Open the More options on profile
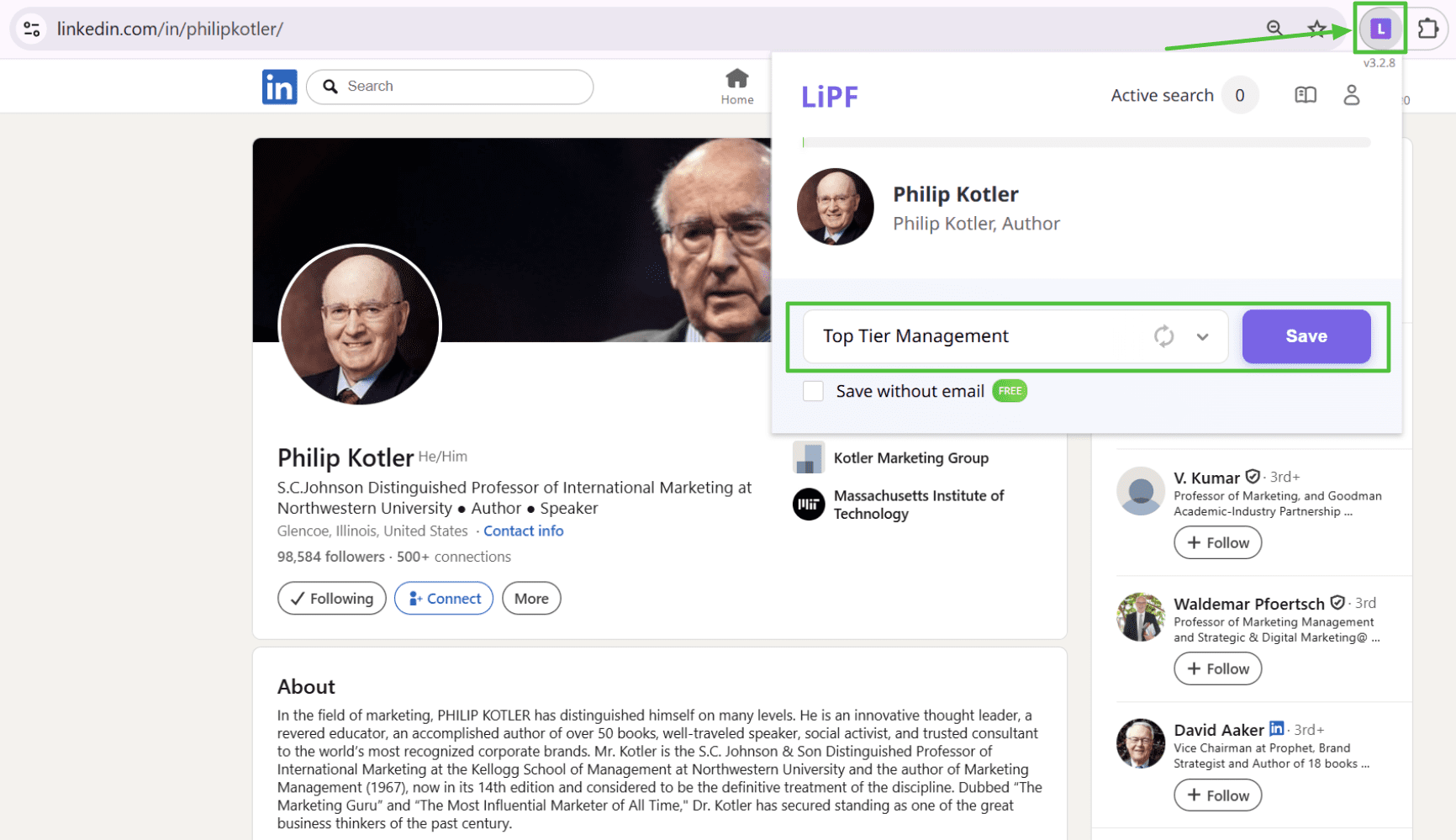 (x=531, y=599)
